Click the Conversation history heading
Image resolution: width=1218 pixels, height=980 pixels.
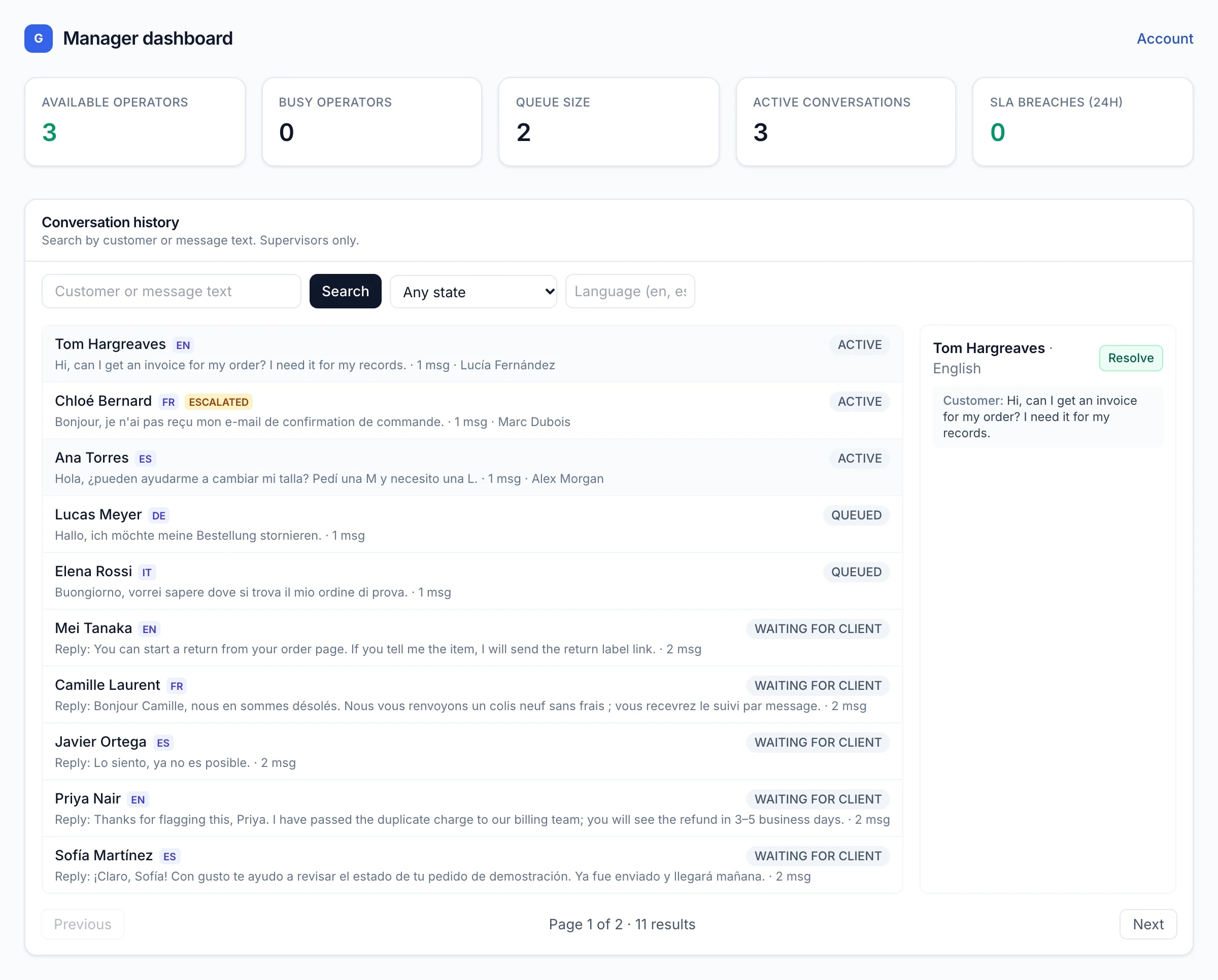111,222
